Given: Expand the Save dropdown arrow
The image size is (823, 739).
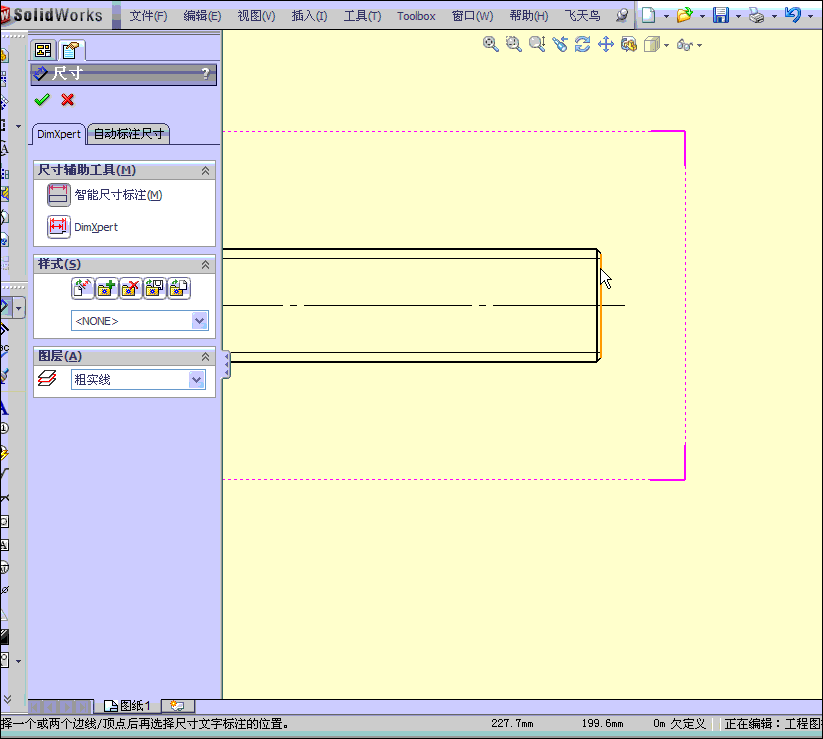Looking at the screenshot, I should (x=738, y=16).
